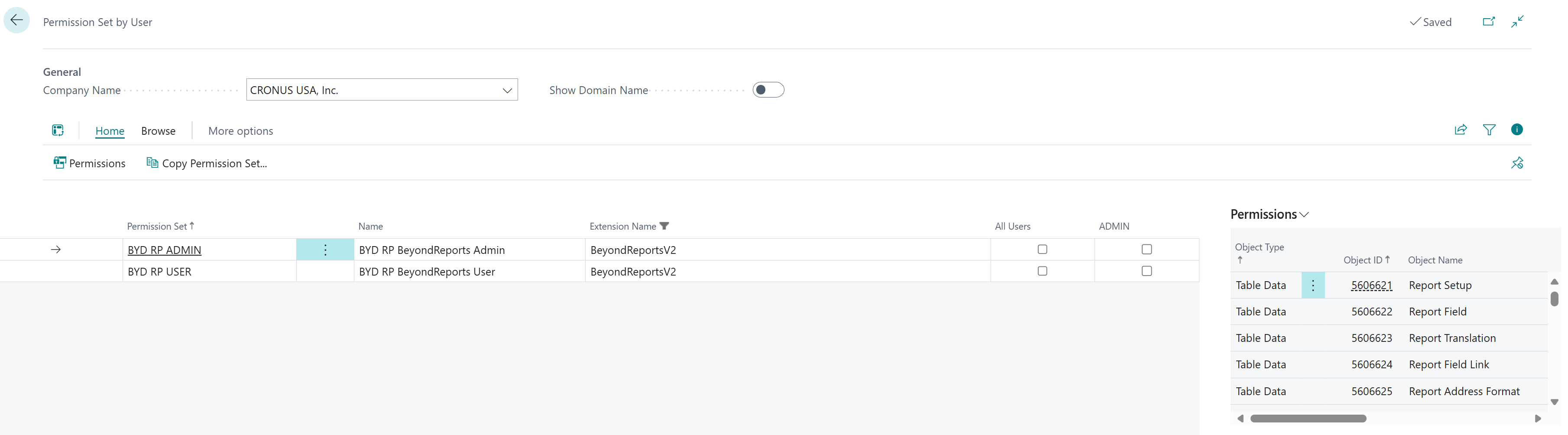The width and height of the screenshot is (1568, 435).
Task: Open the Company Name dropdown
Action: coord(506,90)
